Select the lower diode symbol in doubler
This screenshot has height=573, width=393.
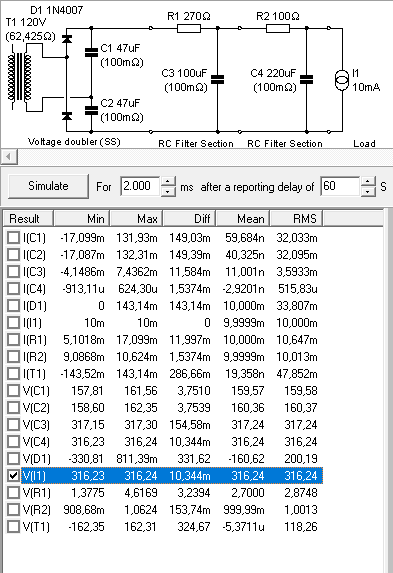(x=67, y=116)
